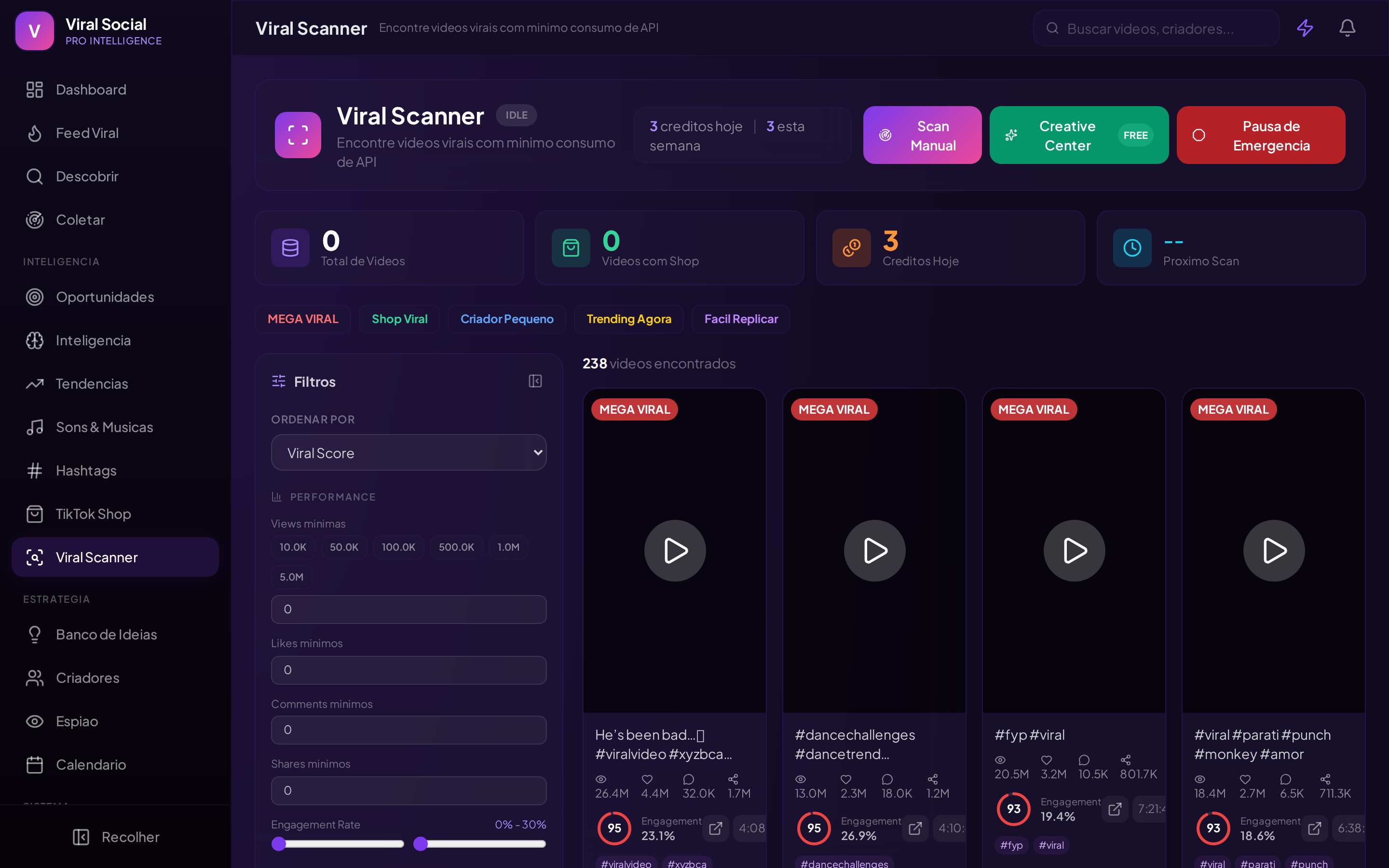Go to Descobrir section

(115, 176)
